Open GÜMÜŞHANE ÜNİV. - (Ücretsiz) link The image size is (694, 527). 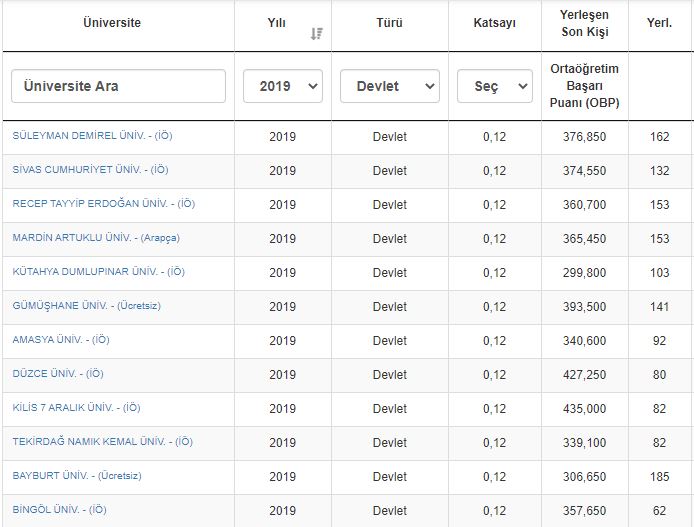click(x=87, y=305)
